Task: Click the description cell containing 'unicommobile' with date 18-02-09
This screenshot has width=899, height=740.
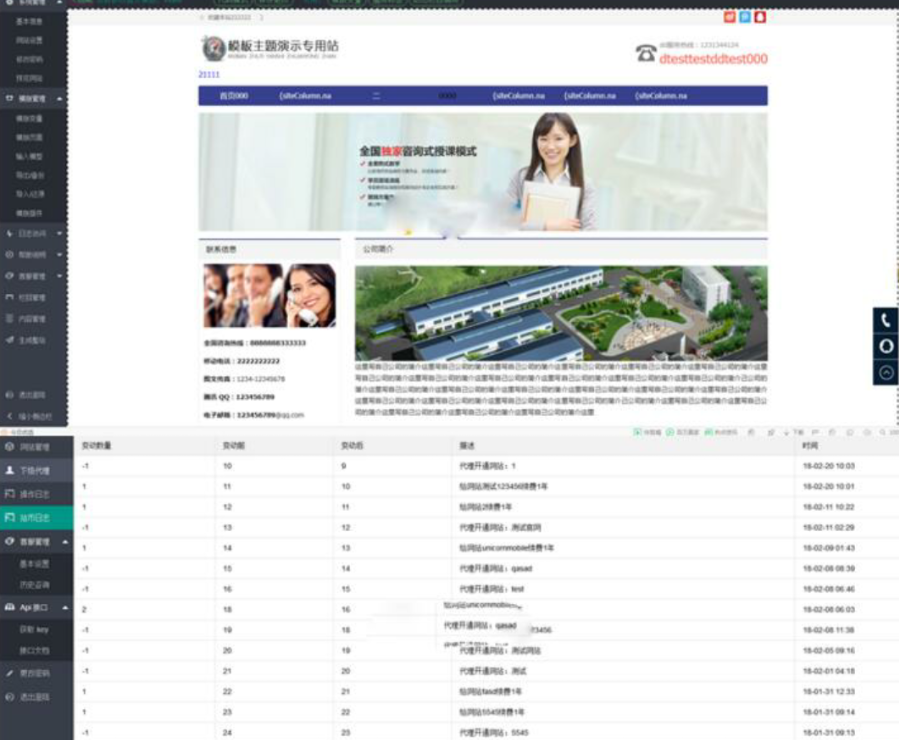Action: (x=506, y=548)
